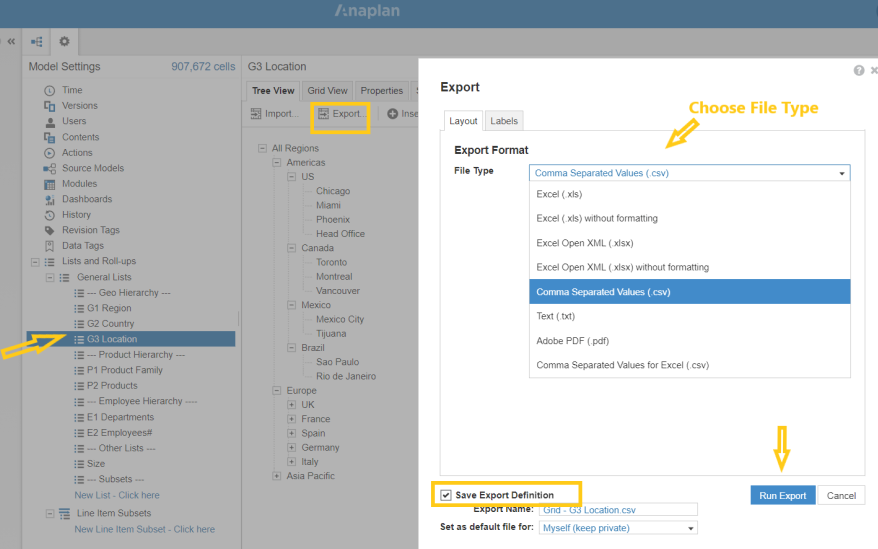Click the list icon beside Size
The width and height of the screenshot is (878, 549).
tap(79, 464)
